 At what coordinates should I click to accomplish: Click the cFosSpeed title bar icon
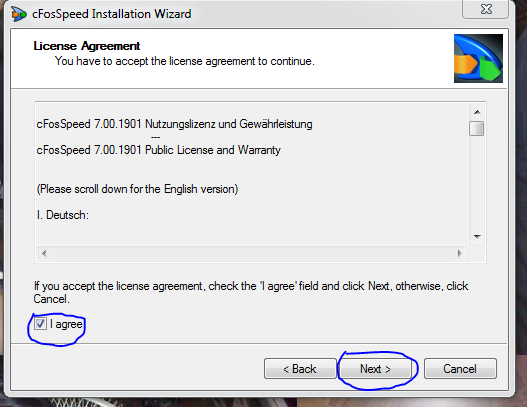[x=18, y=14]
